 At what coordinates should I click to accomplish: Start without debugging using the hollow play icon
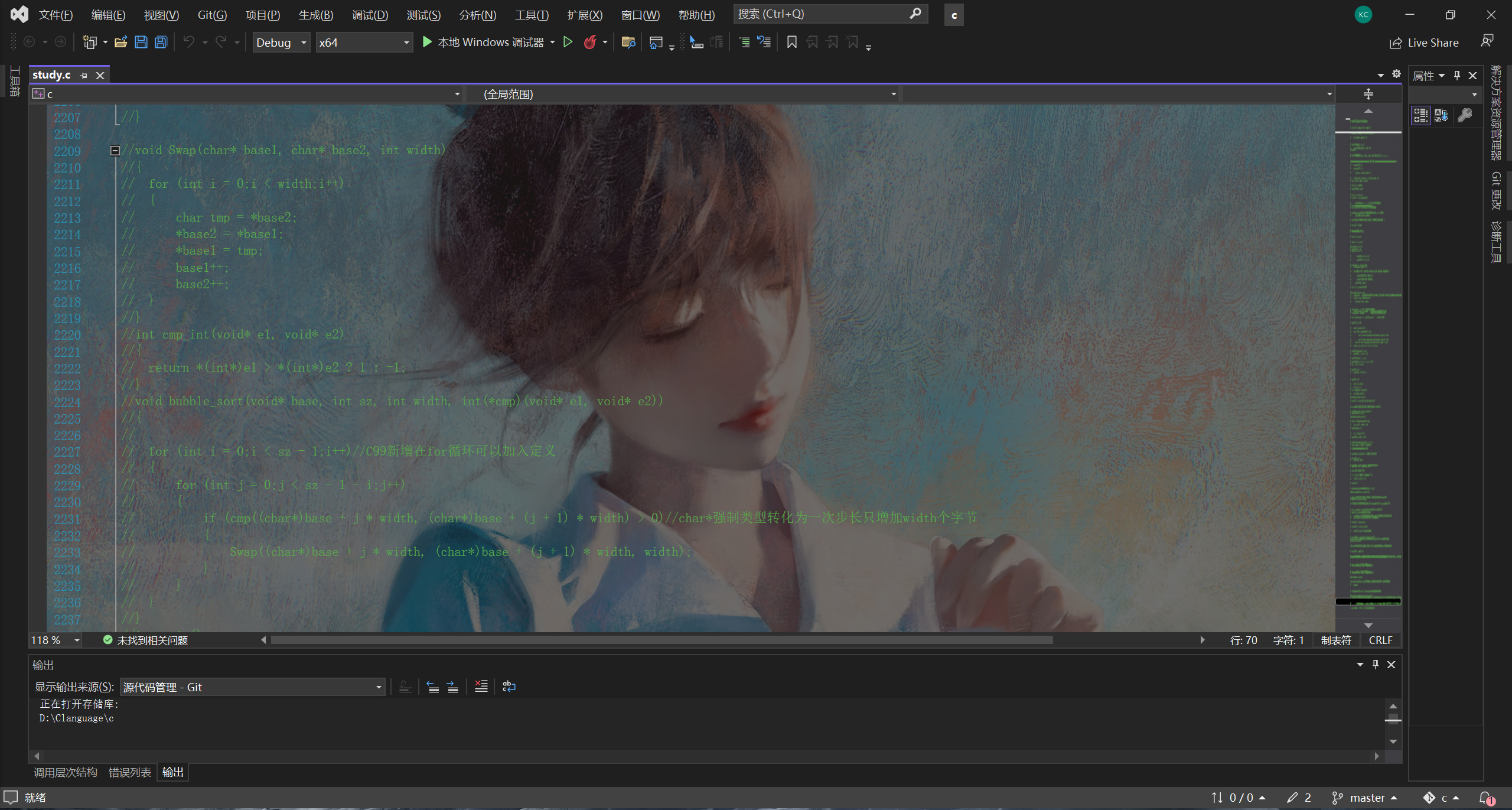568,43
